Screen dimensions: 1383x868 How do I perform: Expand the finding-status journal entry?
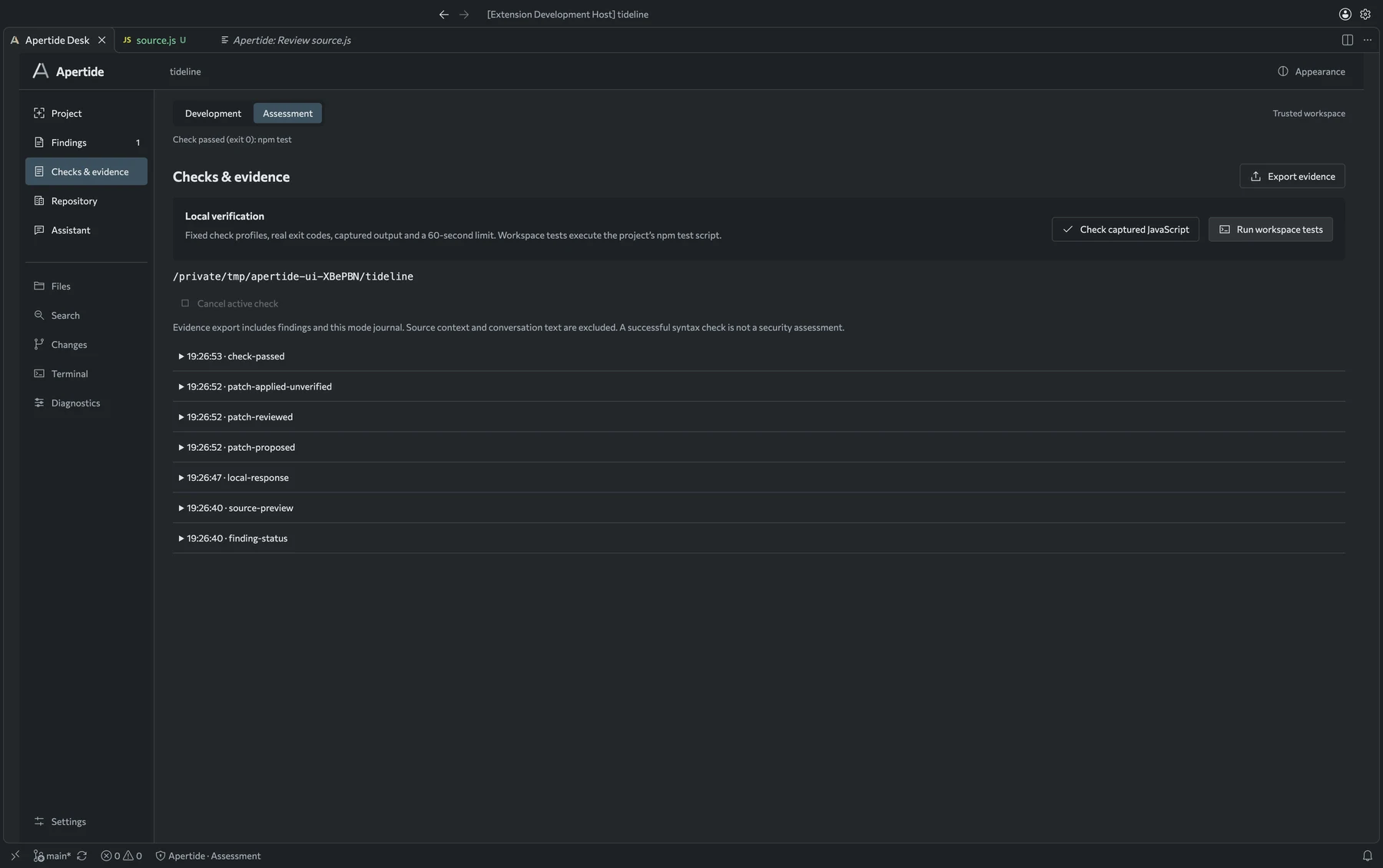[x=759, y=538]
